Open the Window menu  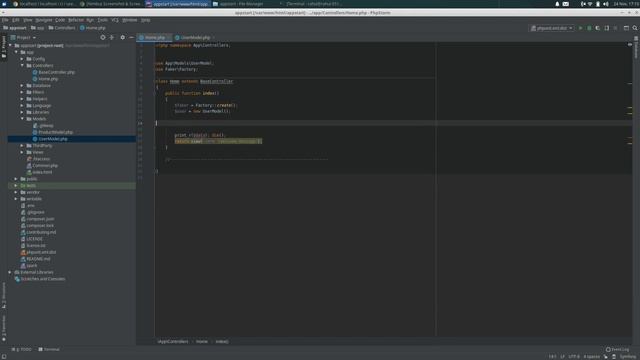(130, 20)
